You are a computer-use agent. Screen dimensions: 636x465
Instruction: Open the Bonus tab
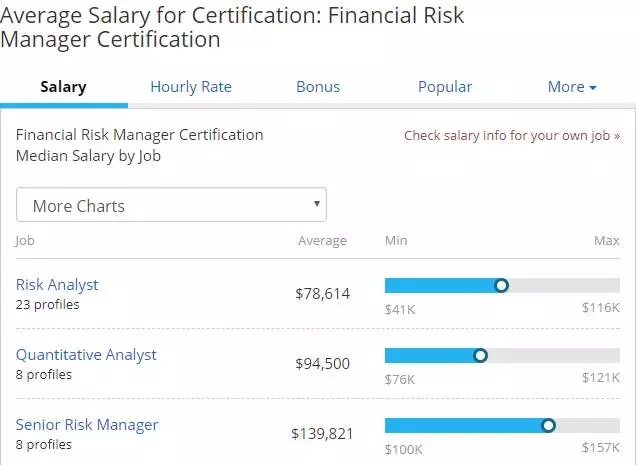click(x=318, y=87)
